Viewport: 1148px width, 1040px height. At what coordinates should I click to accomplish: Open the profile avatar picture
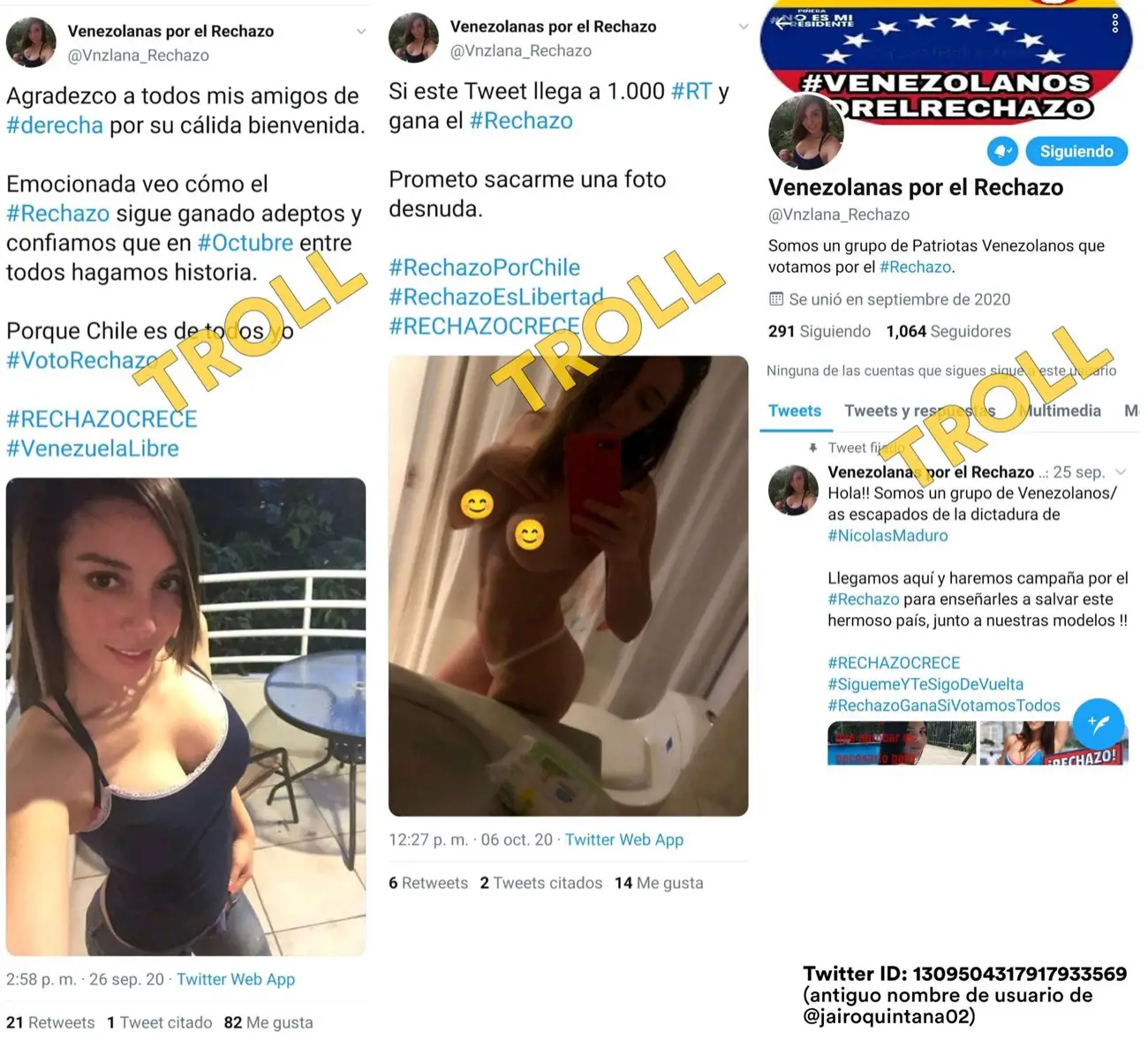coord(806,132)
